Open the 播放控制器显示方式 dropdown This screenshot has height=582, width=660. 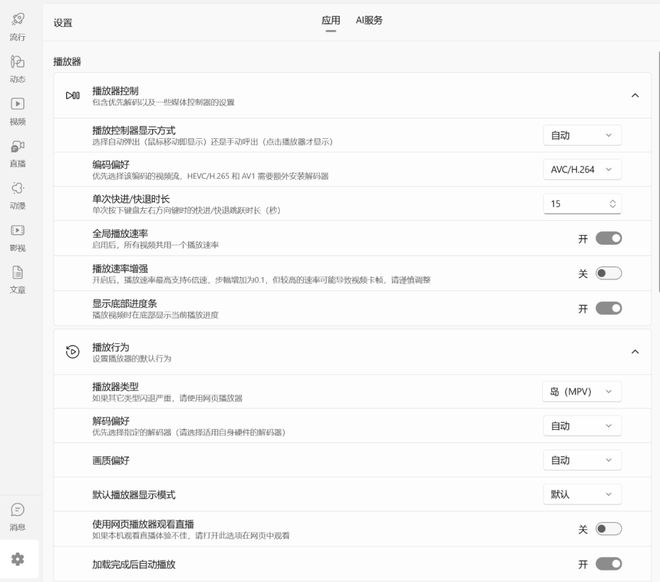coord(582,136)
